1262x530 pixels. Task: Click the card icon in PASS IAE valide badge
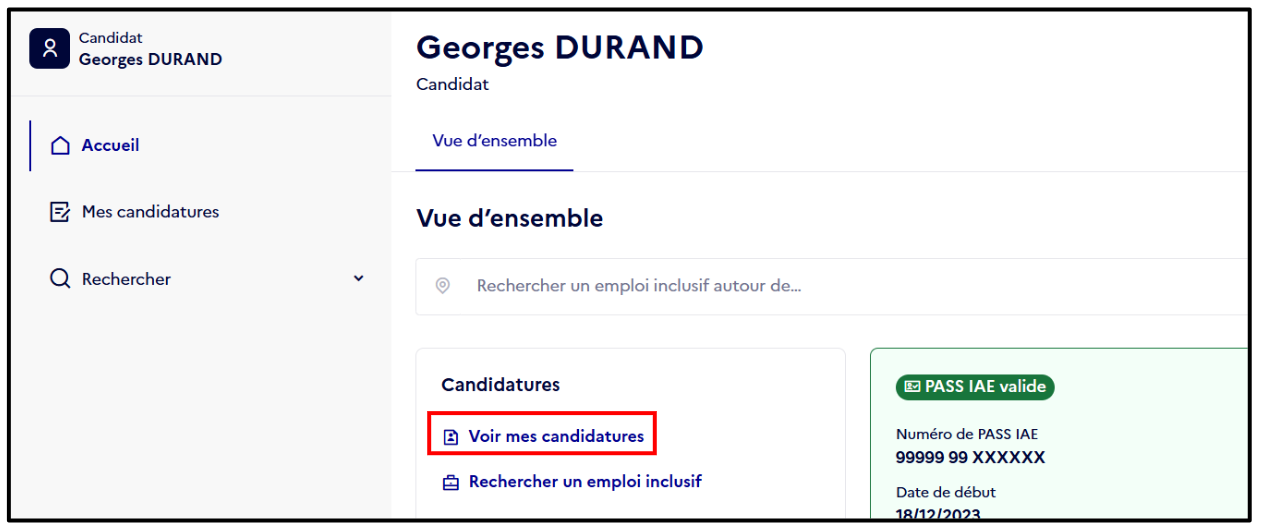pos(912,387)
